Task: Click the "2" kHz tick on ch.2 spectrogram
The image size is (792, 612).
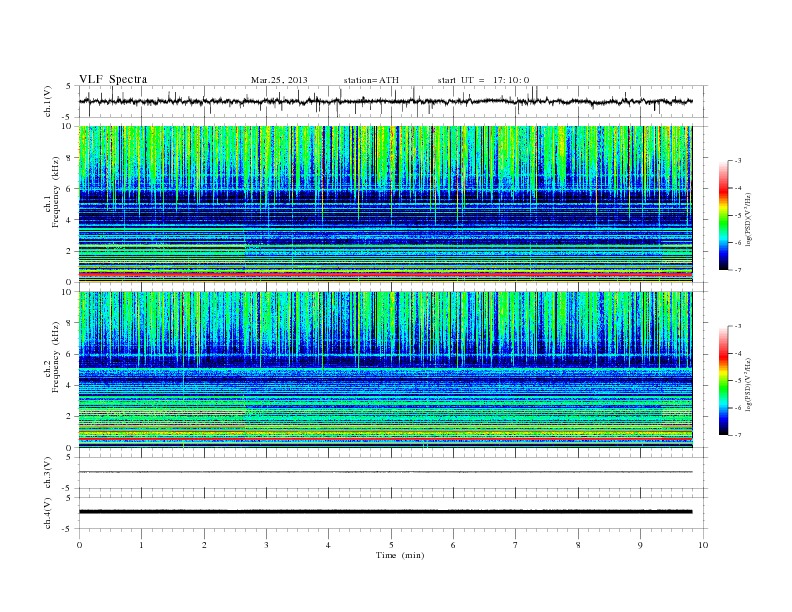Action: tap(69, 417)
